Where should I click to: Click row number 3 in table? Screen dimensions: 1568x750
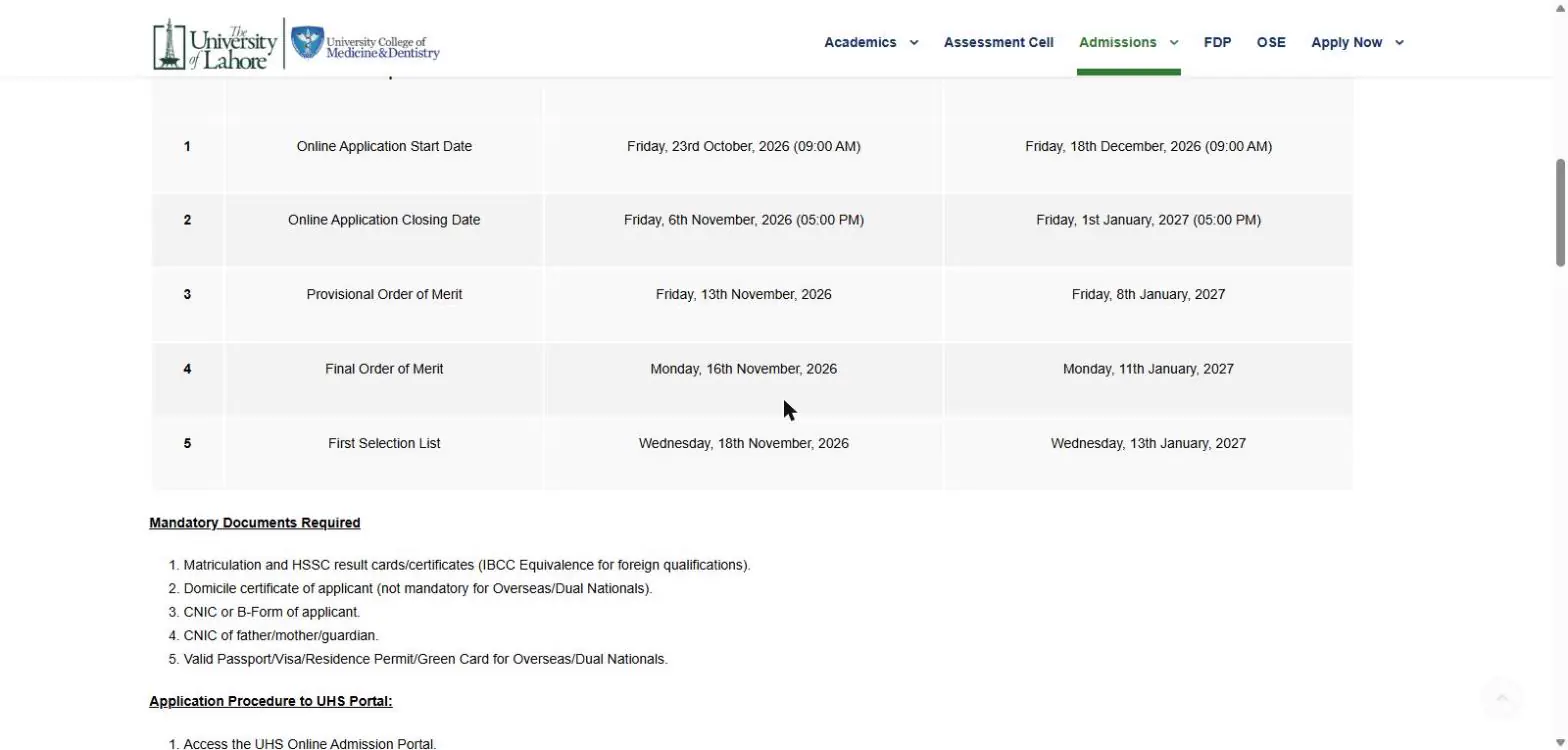click(x=187, y=294)
